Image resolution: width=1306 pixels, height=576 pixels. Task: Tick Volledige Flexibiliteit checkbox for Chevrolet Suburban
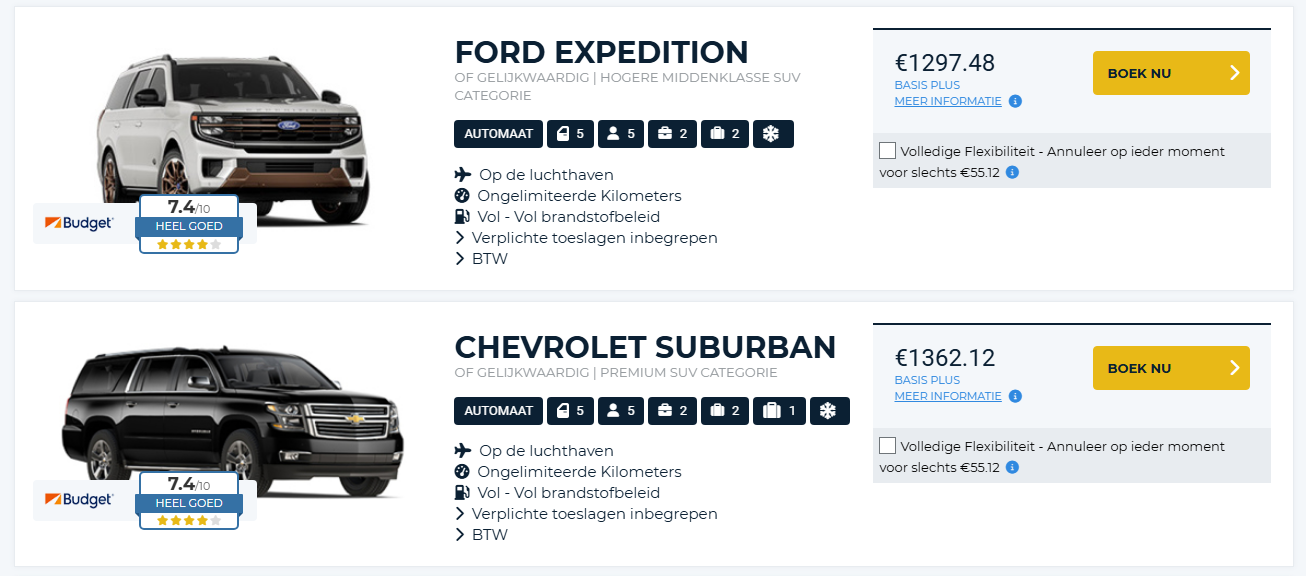(888, 446)
